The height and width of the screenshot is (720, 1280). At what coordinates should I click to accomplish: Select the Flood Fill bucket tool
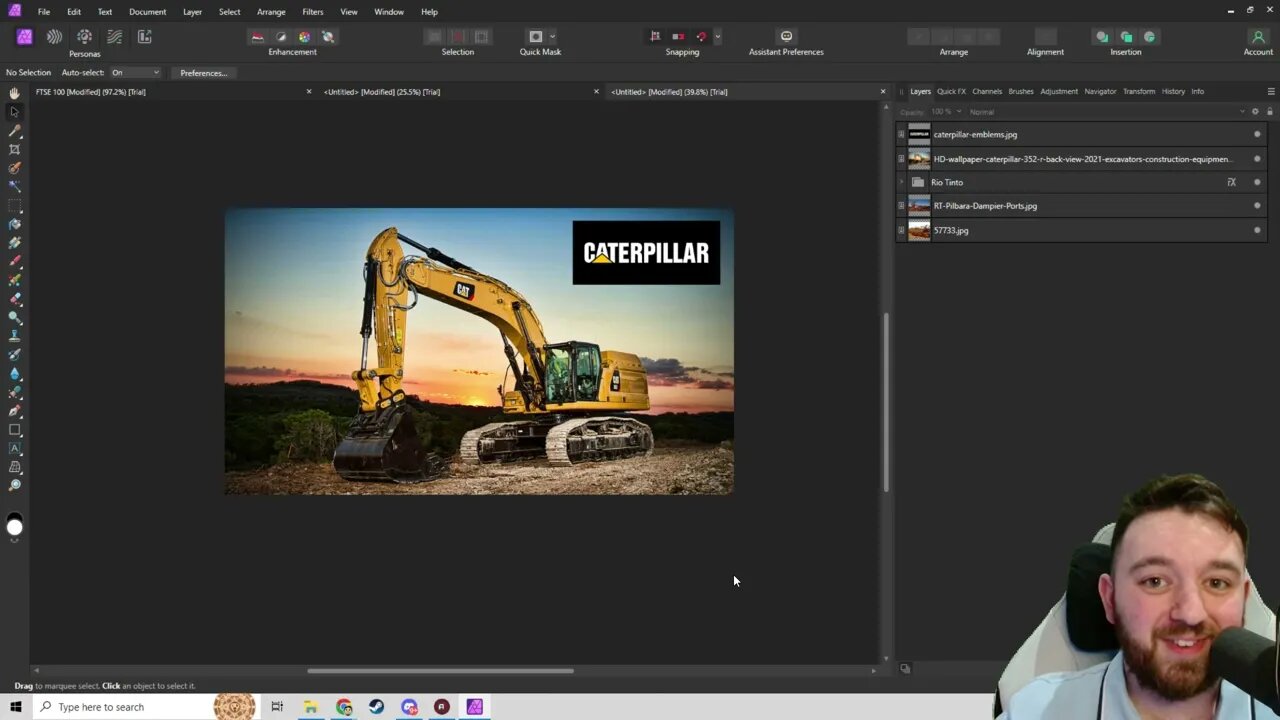click(14, 224)
